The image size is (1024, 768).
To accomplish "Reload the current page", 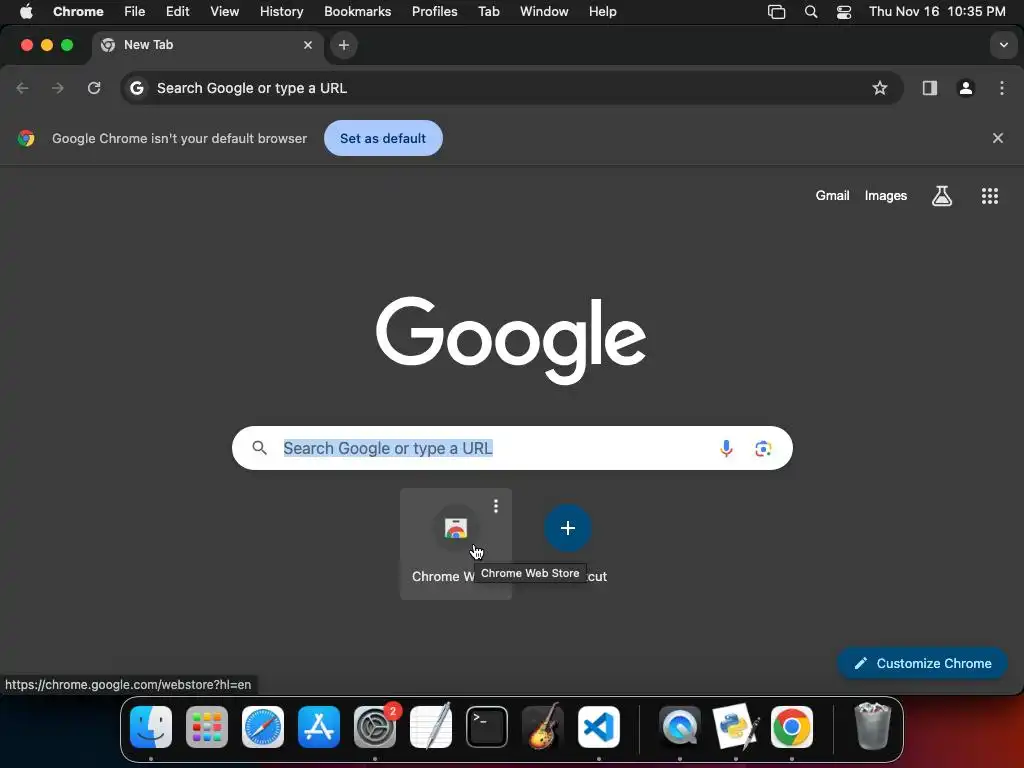I will click(94, 88).
